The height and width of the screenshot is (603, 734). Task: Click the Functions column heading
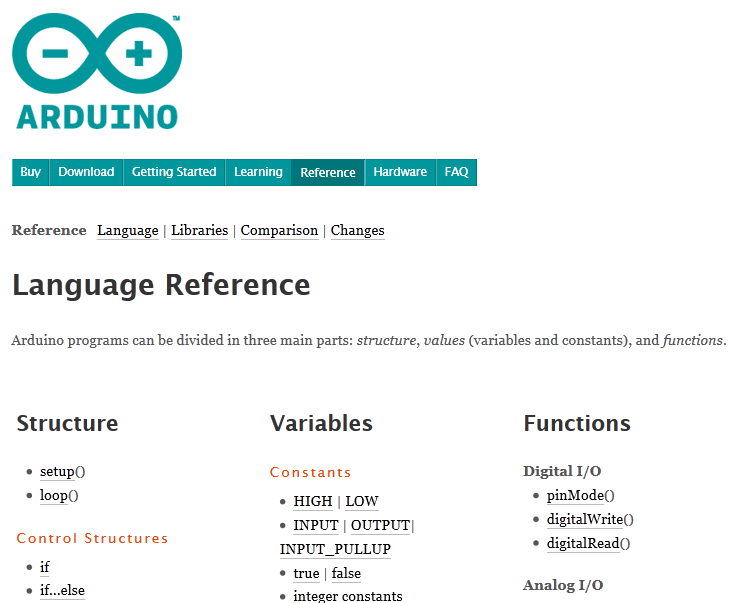(577, 423)
